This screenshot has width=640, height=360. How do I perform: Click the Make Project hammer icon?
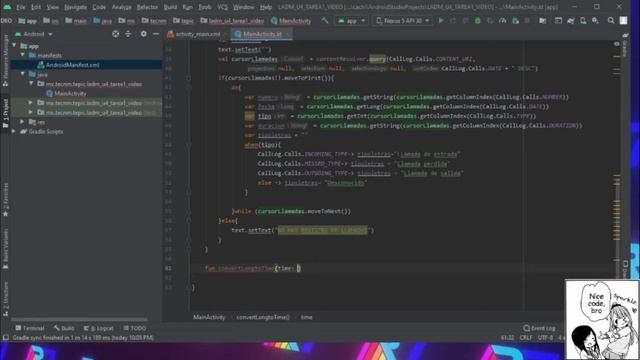pyautogui.click(x=324, y=20)
